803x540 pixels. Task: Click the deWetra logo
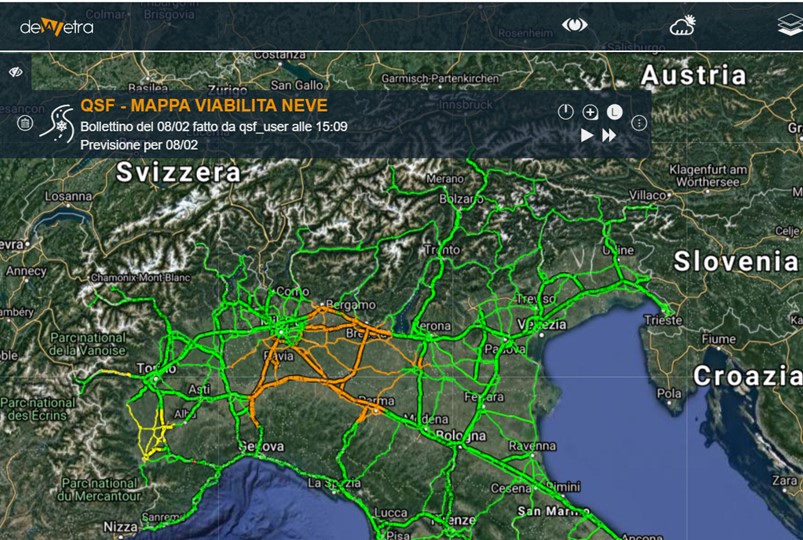[57, 26]
